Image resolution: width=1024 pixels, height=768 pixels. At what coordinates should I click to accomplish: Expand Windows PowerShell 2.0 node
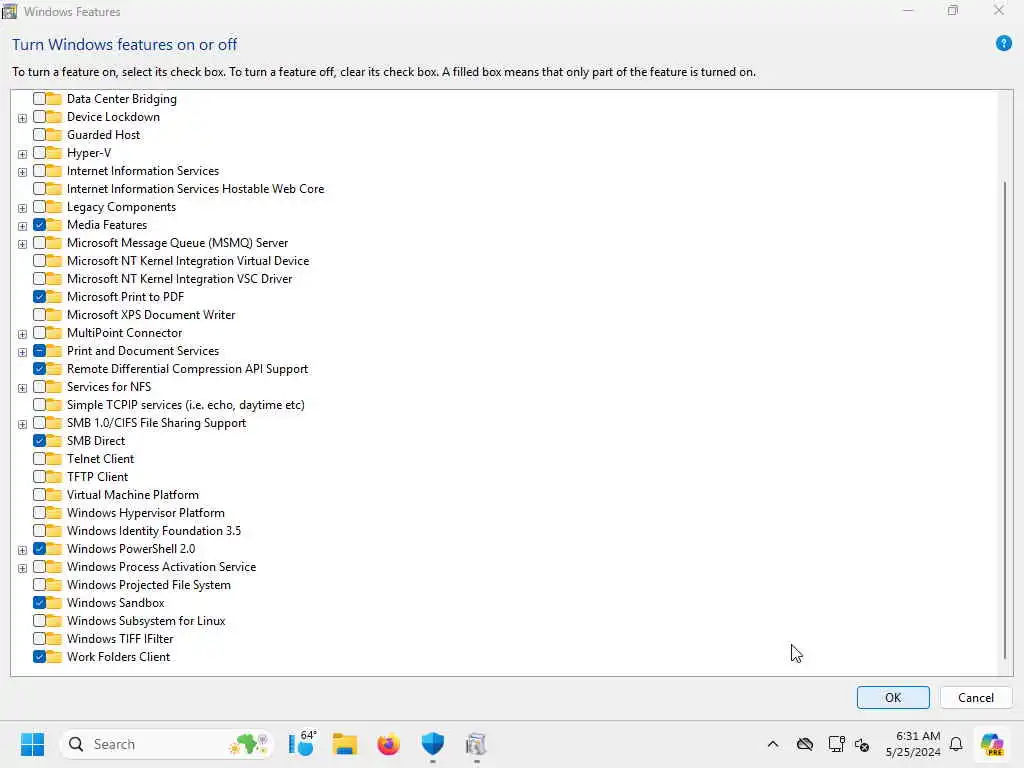(22, 550)
